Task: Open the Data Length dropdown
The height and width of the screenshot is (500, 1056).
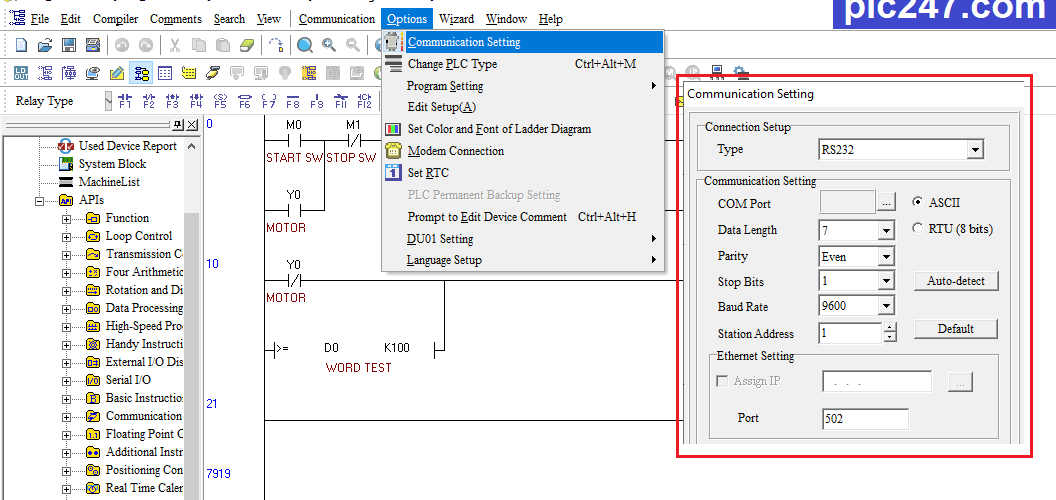Action: [x=886, y=231]
